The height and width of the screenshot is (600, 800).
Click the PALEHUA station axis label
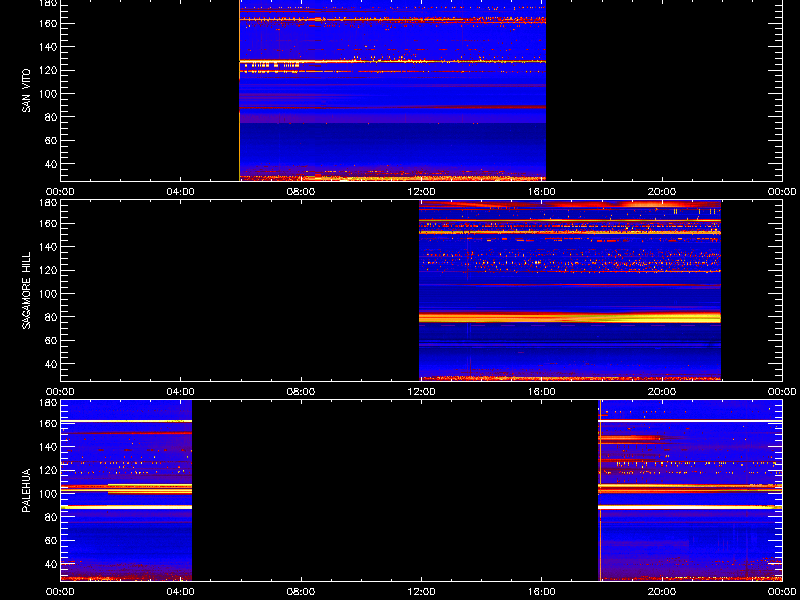27,490
